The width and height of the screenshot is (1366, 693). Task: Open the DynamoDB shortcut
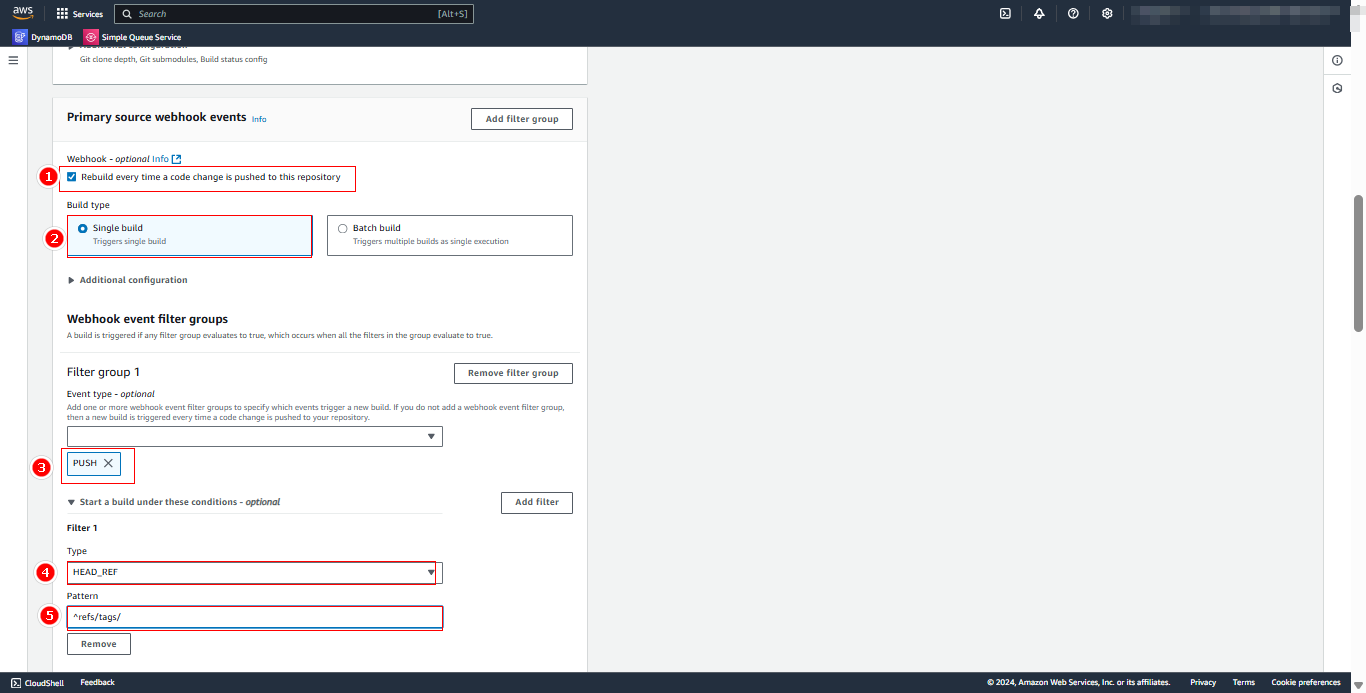(43, 37)
